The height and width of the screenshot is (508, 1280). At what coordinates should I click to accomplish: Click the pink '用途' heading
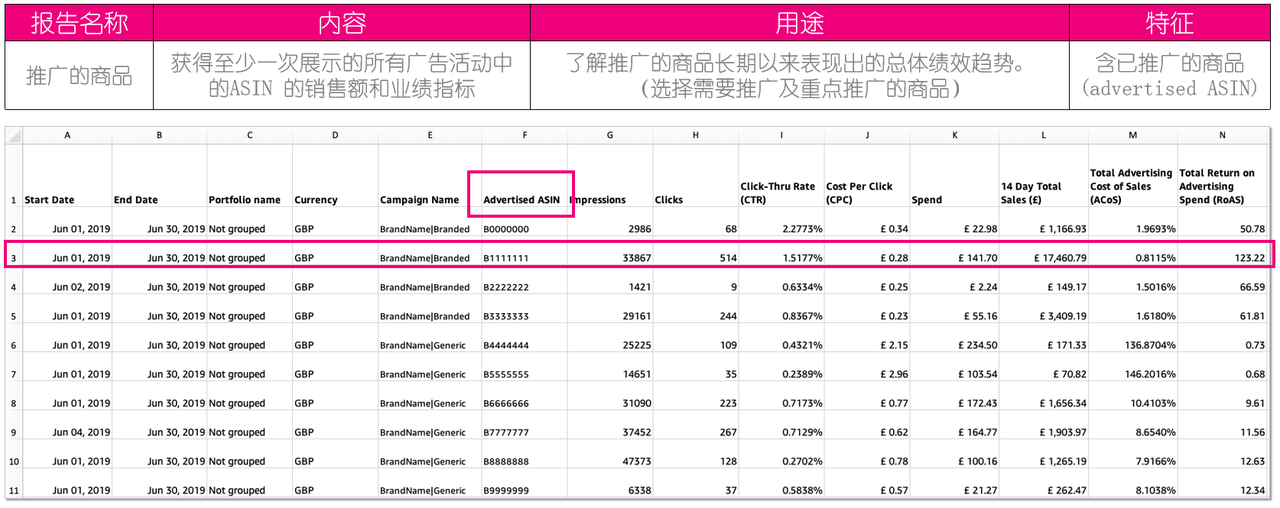pos(799,22)
